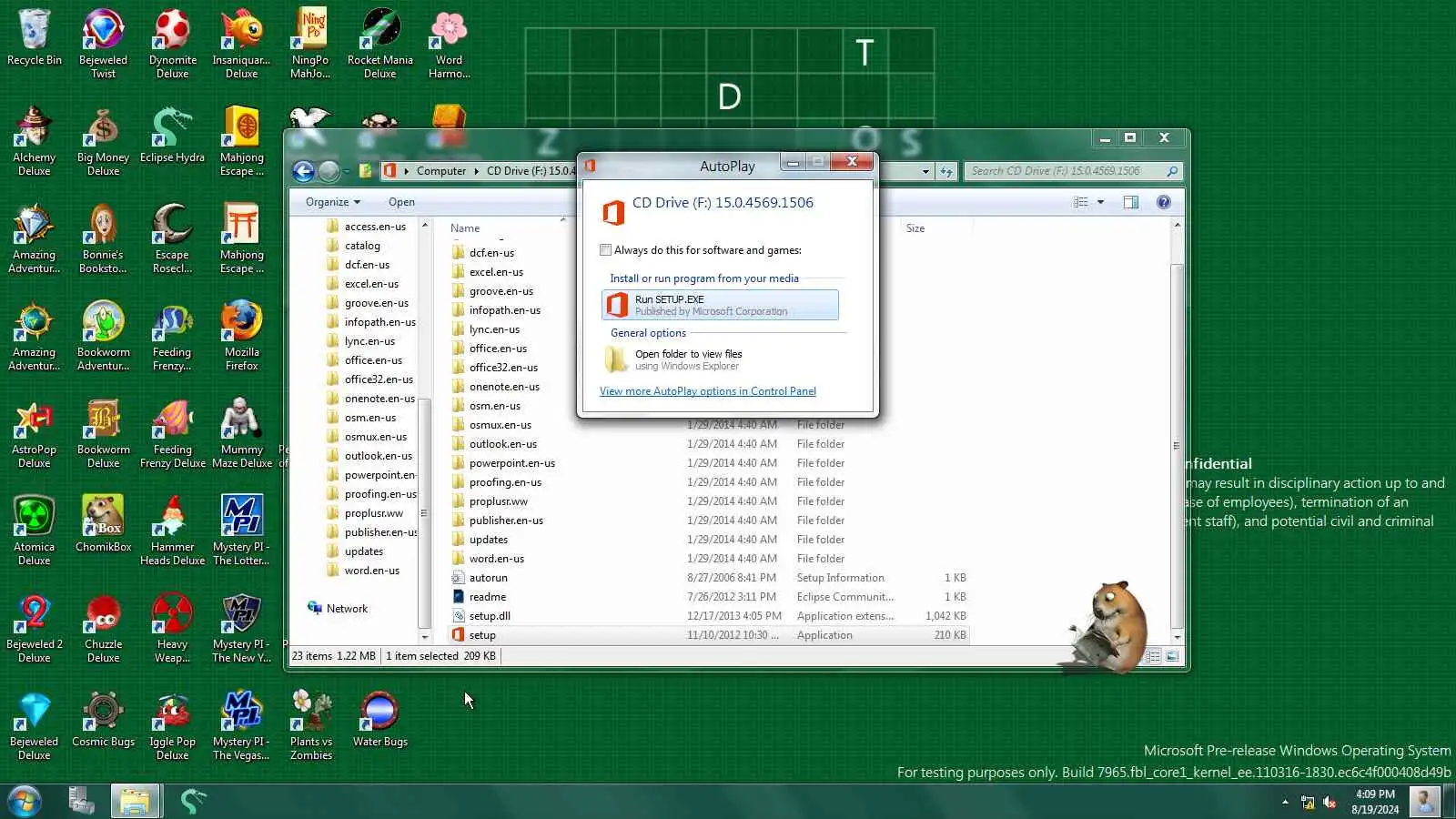The height and width of the screenshot is (819, 1456).
Task: Select catalog folder in the navigation tree
Action: tap(362, 246)
